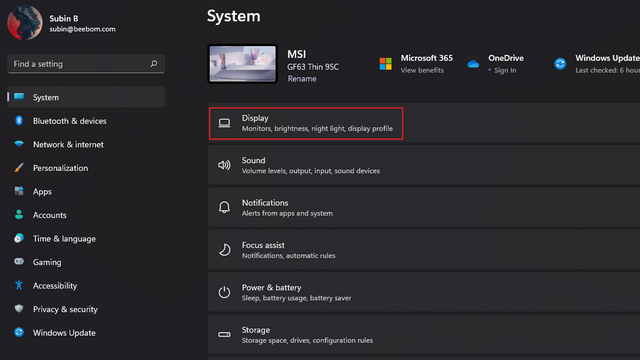
Task: Click the Display laptop icon
Action: [x=224, y=123]
